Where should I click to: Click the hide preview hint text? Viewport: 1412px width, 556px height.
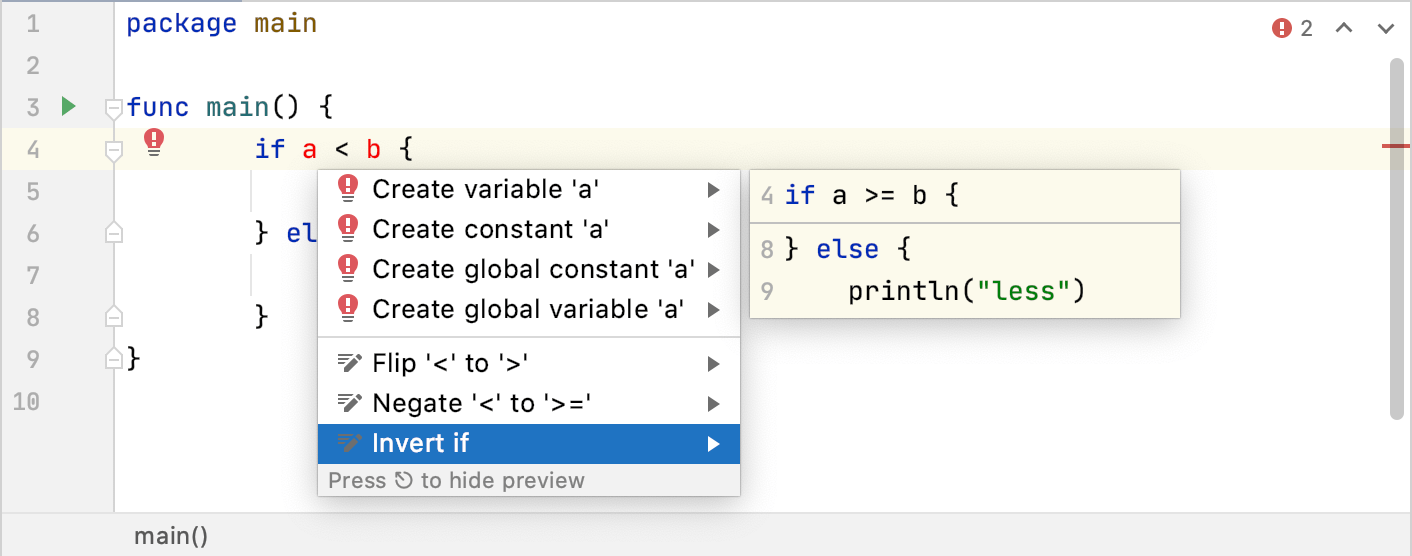(456, 481)
